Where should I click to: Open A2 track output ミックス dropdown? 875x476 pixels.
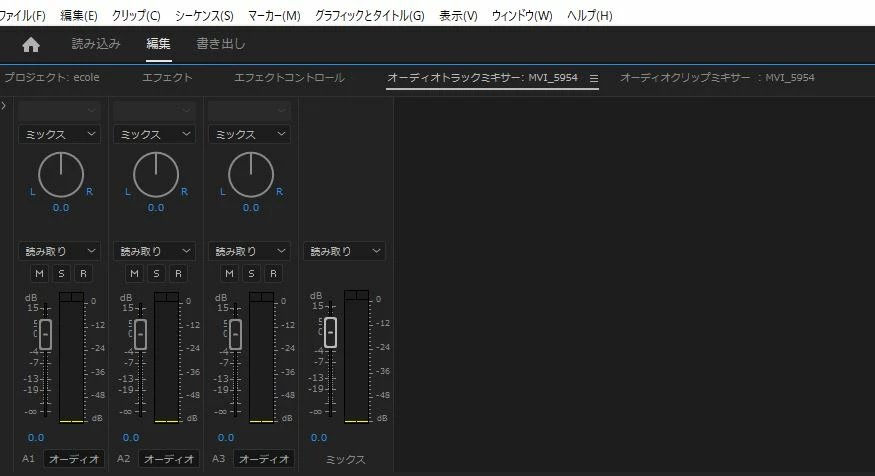pos(154,134)
